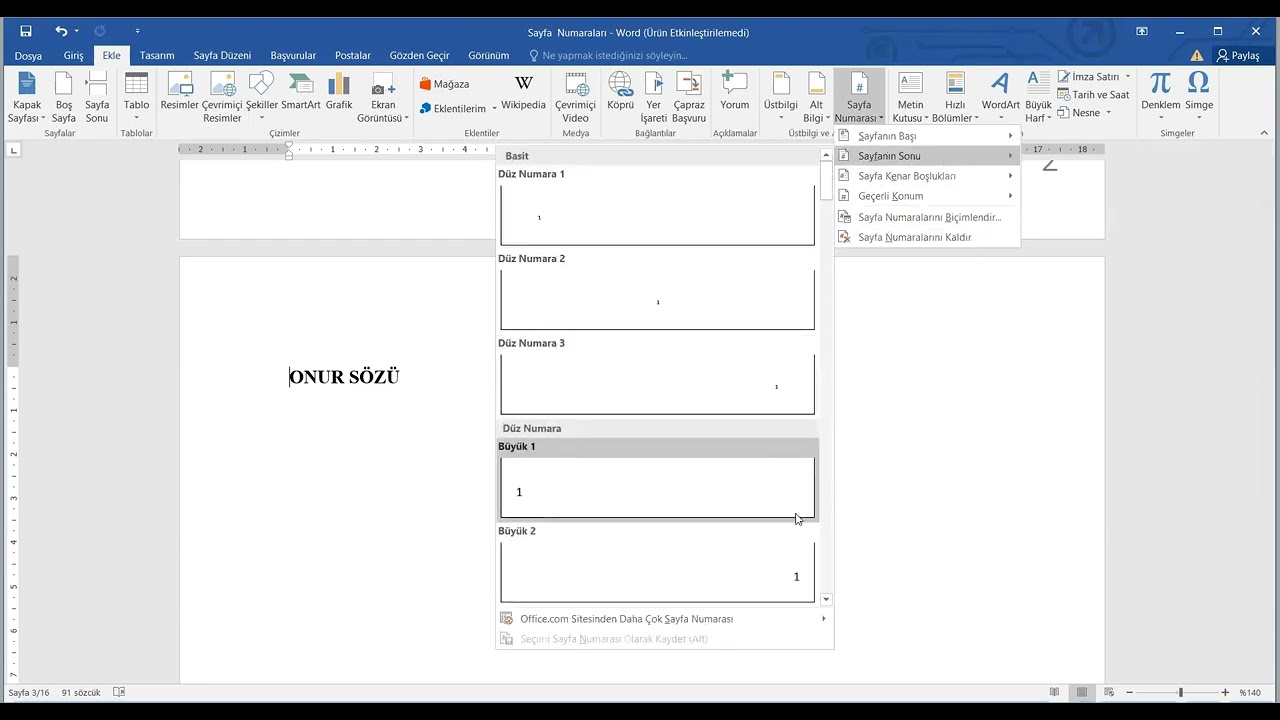
Task: Select the Büyük 1 page number style
Action: click(x=657, y=480)
